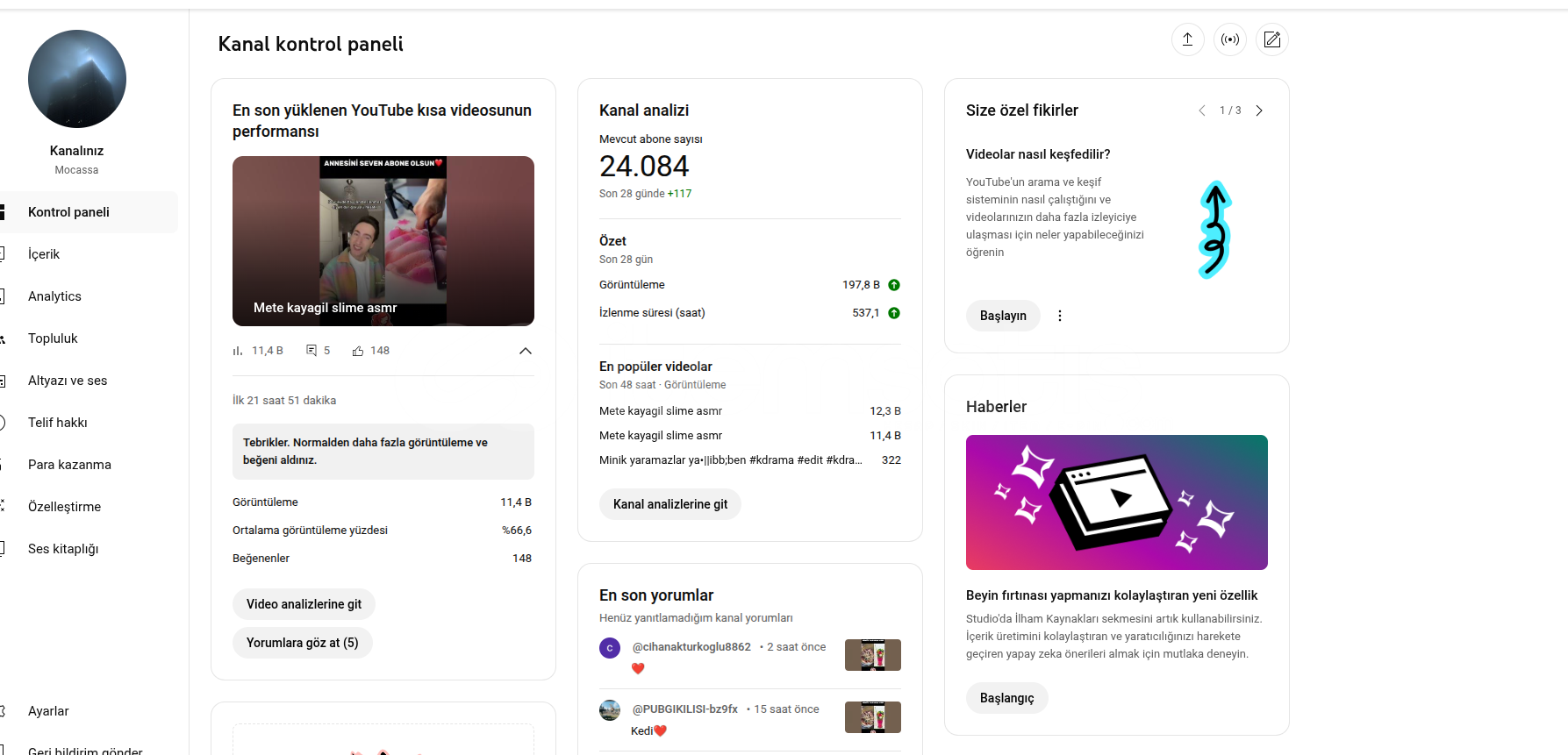Click the Başlayın button
The height and width of the screenshot is (755, 1568).
tap(1003, 316)
